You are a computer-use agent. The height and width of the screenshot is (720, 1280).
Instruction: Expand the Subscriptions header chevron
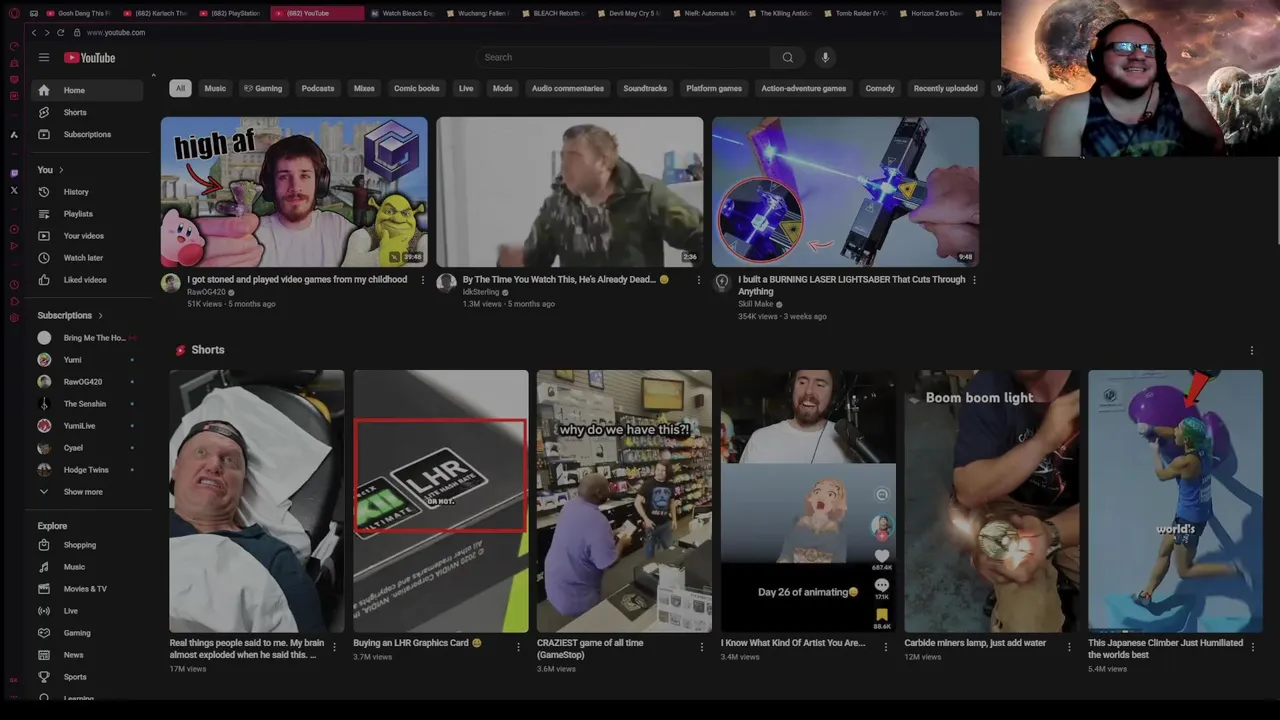[100, 316]
